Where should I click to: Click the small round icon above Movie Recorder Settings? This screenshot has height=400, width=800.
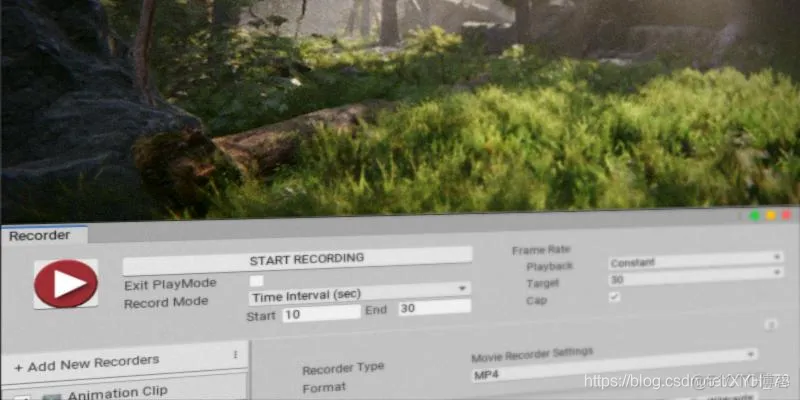click(771, 324)
